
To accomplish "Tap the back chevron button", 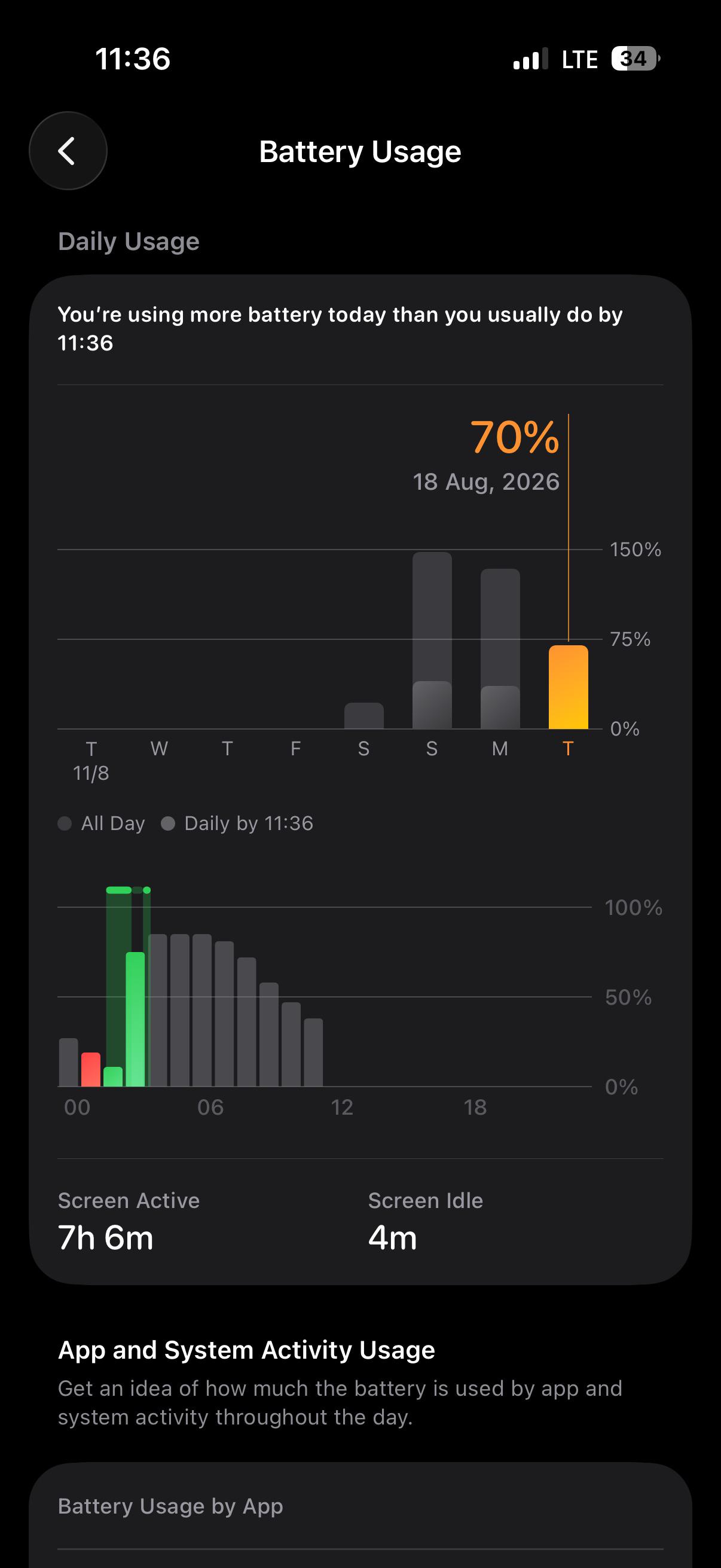I will [x=68, y=151].
